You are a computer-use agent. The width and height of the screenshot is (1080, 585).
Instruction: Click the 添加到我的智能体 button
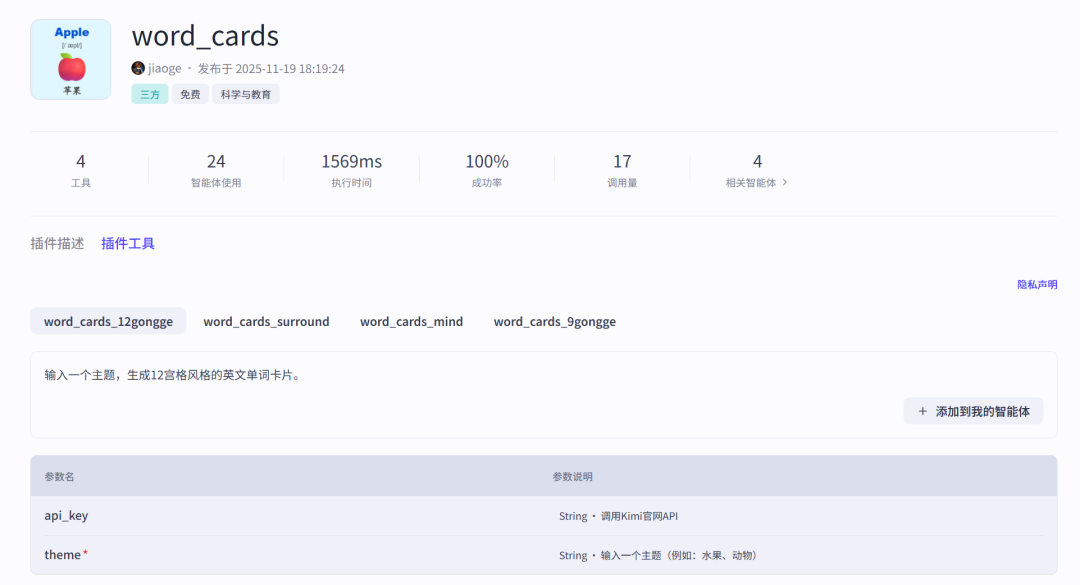coord(973,411)
